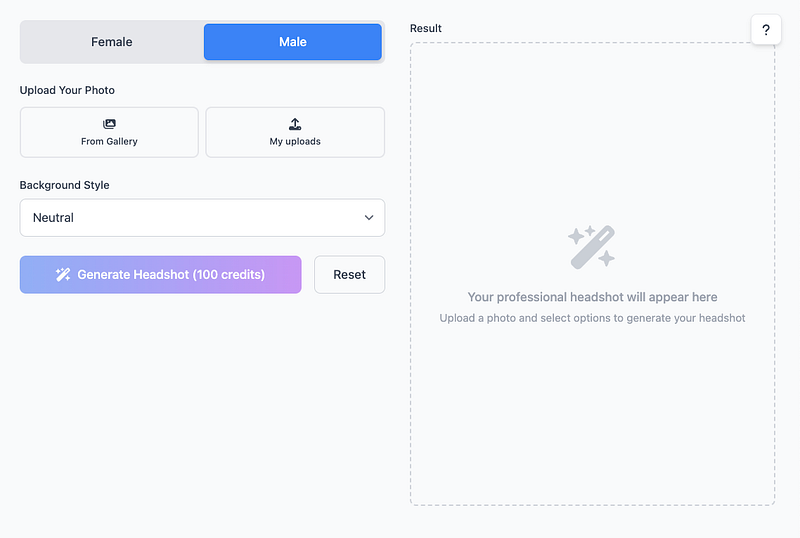
Task: Click the magic wand icon on Generate button
Action: click(x=63, y=274)
